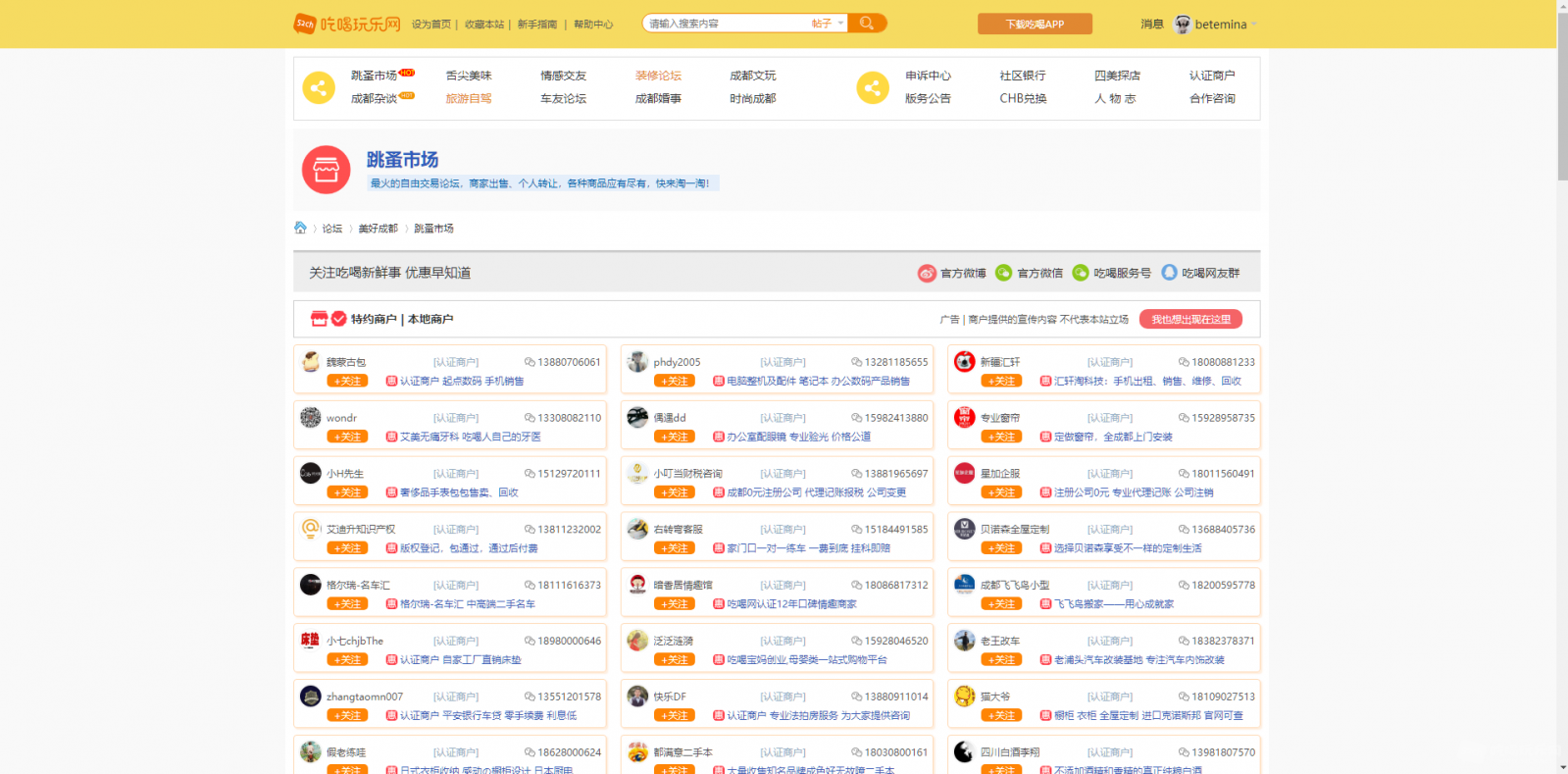Click phone number 18382378371
The width and height of the screenshot is (1568, 774).
pyautogui.click(x=1223, y=641)
